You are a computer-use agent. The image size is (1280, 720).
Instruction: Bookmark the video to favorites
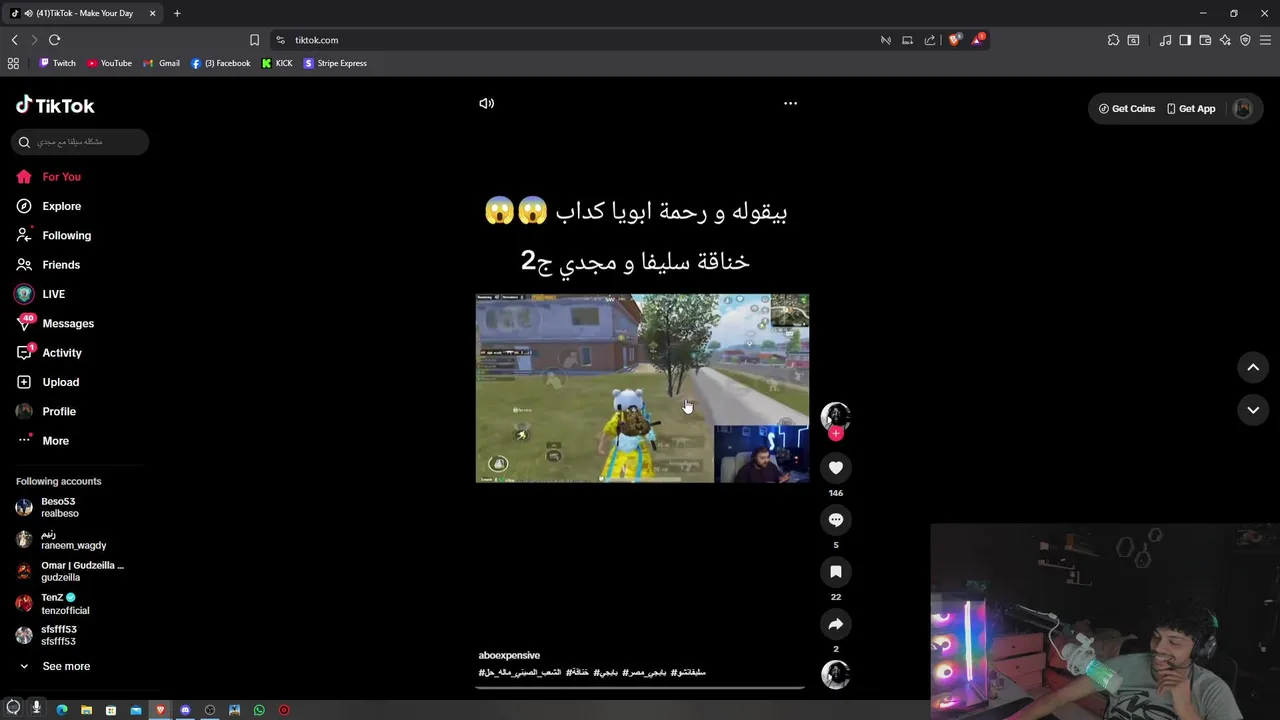[x=836, y=571]
